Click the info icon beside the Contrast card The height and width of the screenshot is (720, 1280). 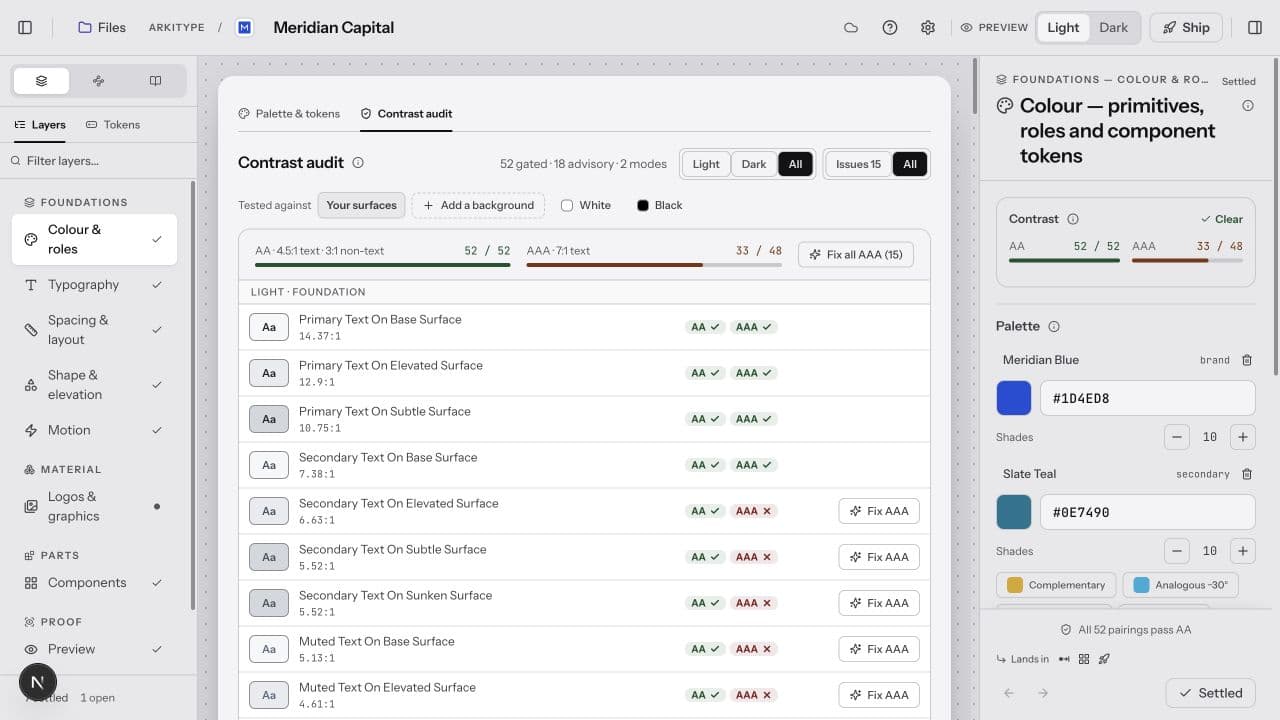click(x=1073, y=219)
